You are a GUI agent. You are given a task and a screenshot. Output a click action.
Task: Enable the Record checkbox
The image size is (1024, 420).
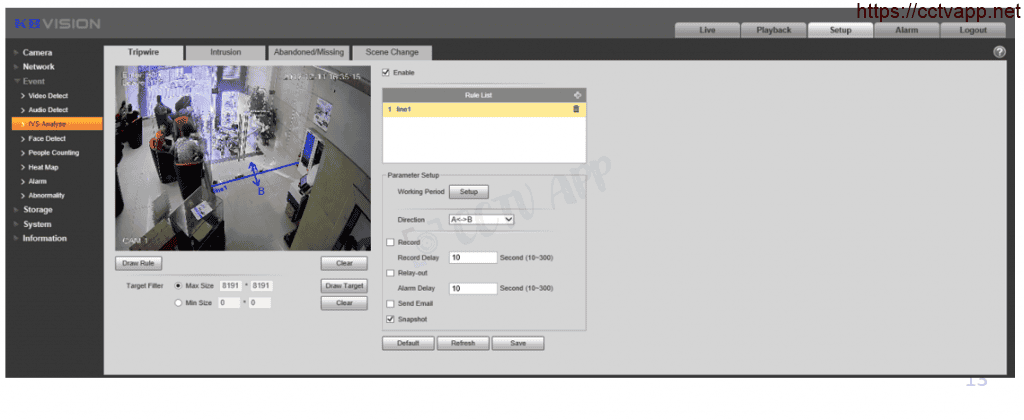(x=390, y=242)
